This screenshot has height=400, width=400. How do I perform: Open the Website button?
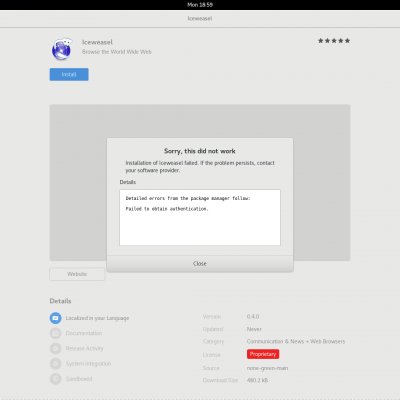77,274
